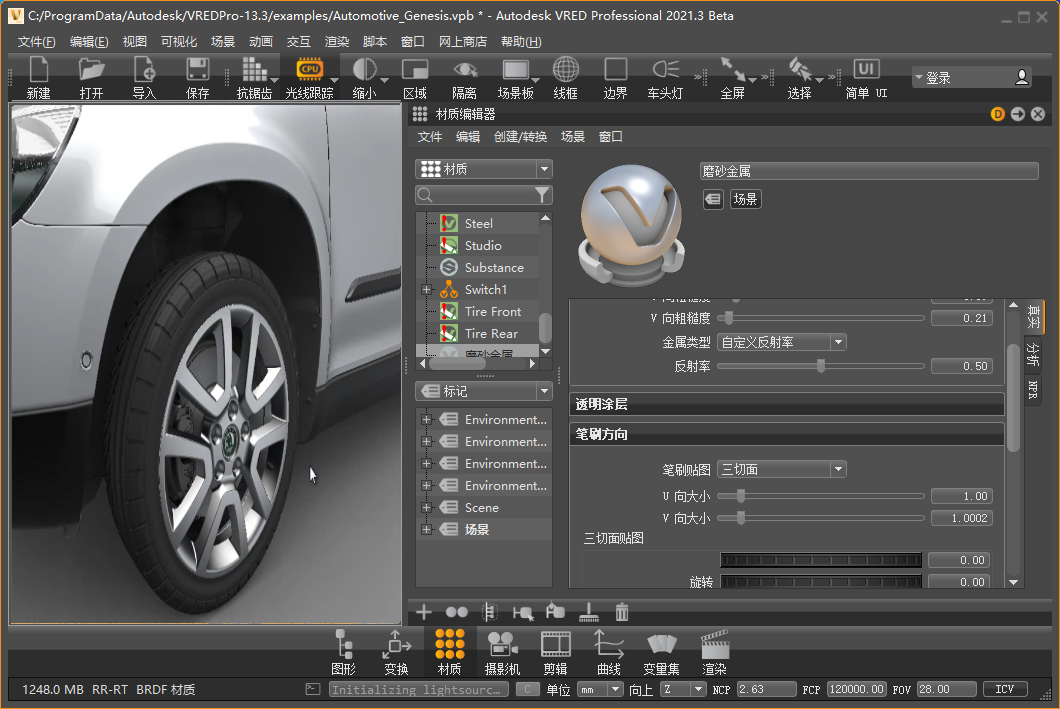Open dropdown arrow next to 缩小

(385, 80)
